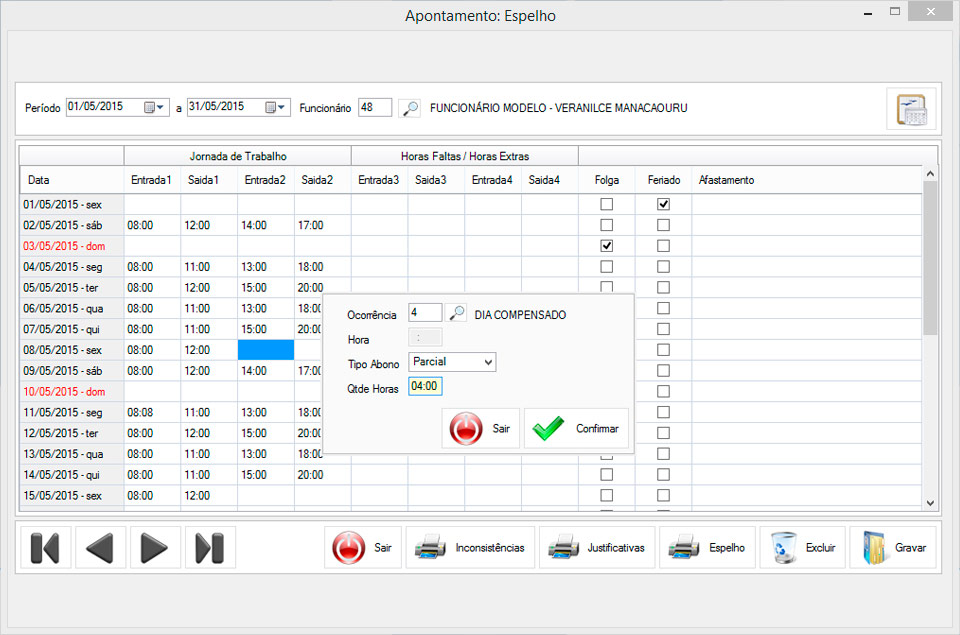Go to last record

point(209,547)
